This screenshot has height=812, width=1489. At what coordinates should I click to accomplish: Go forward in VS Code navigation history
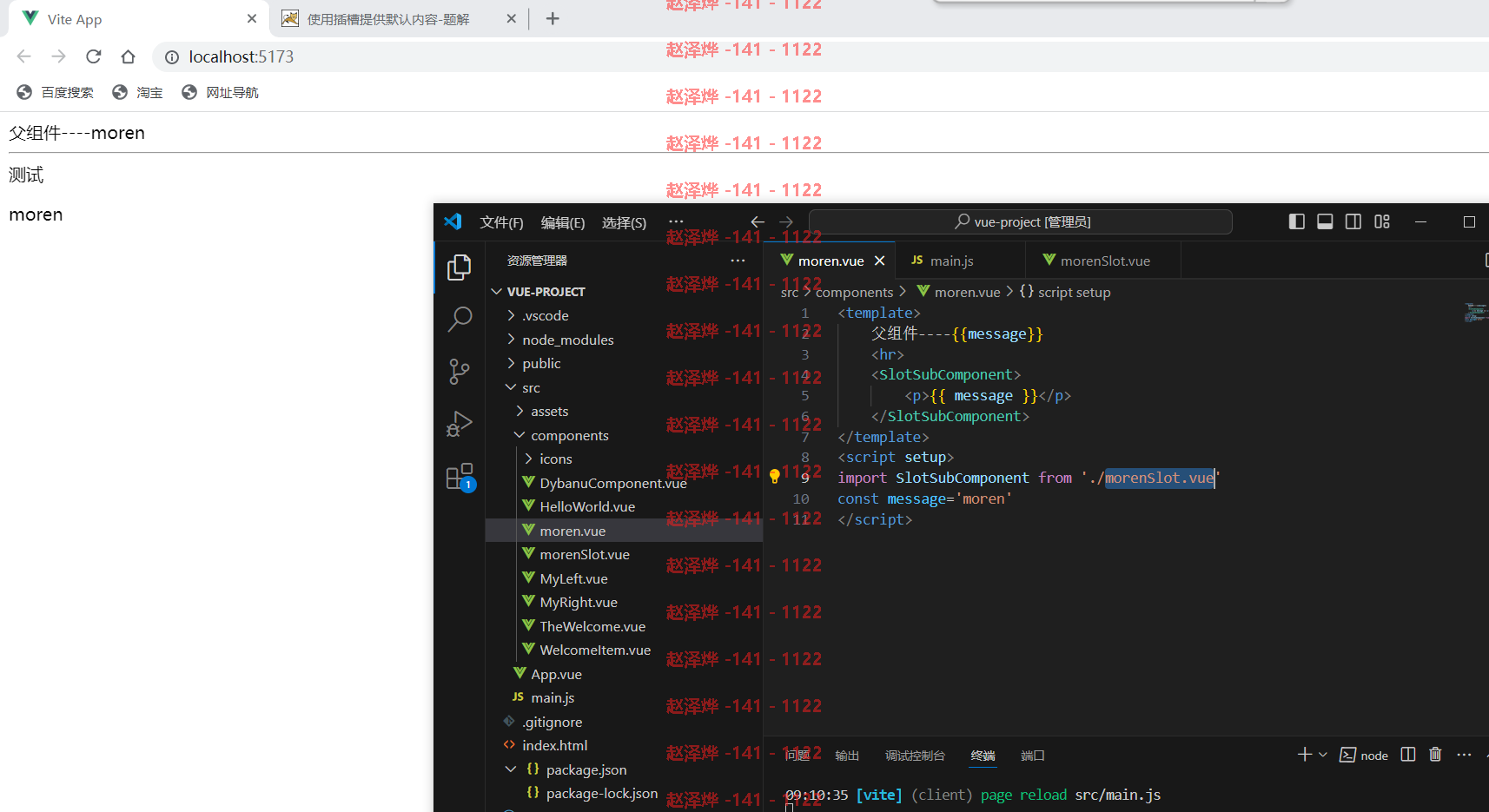[x=786, y=222]
